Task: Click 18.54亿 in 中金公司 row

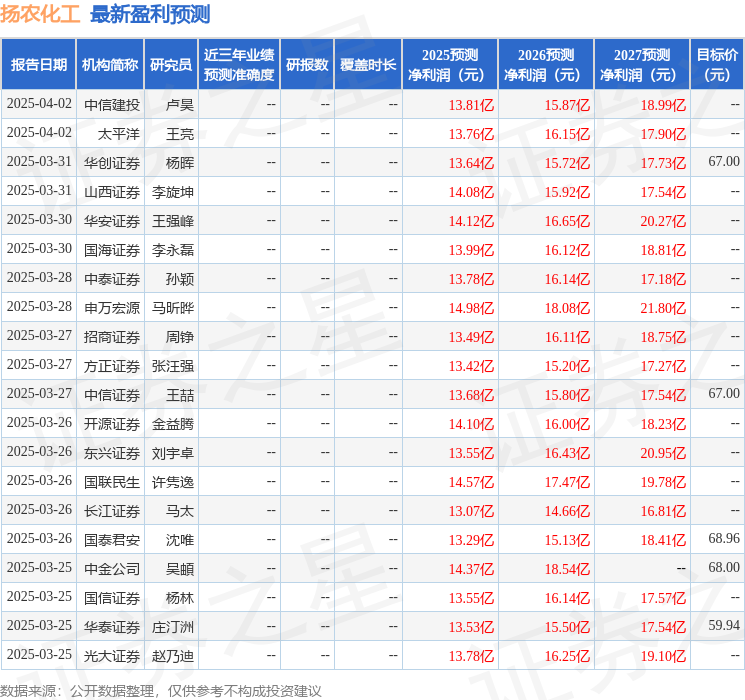Action: 567,569
